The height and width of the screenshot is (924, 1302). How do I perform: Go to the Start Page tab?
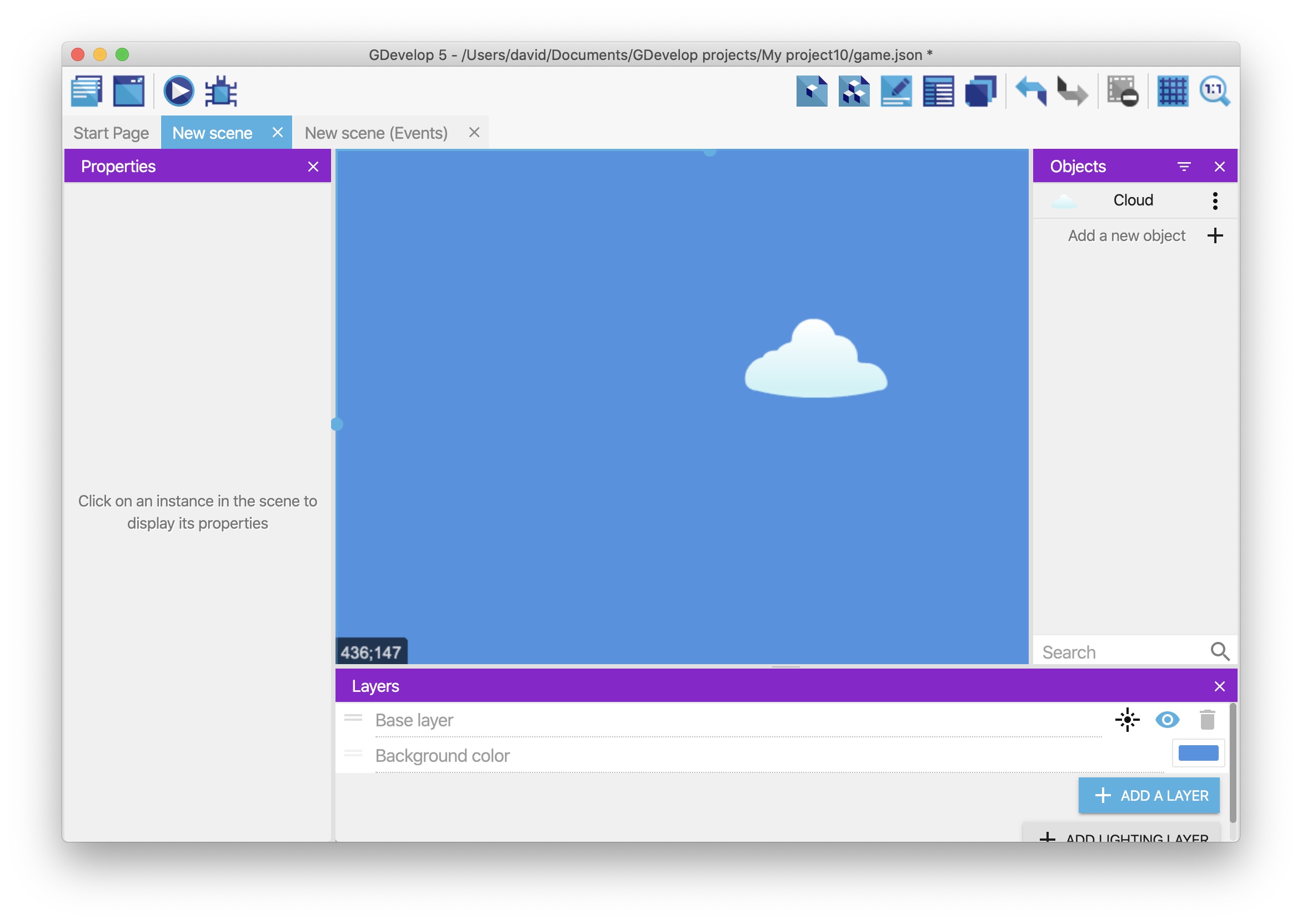tap(111, 133)
